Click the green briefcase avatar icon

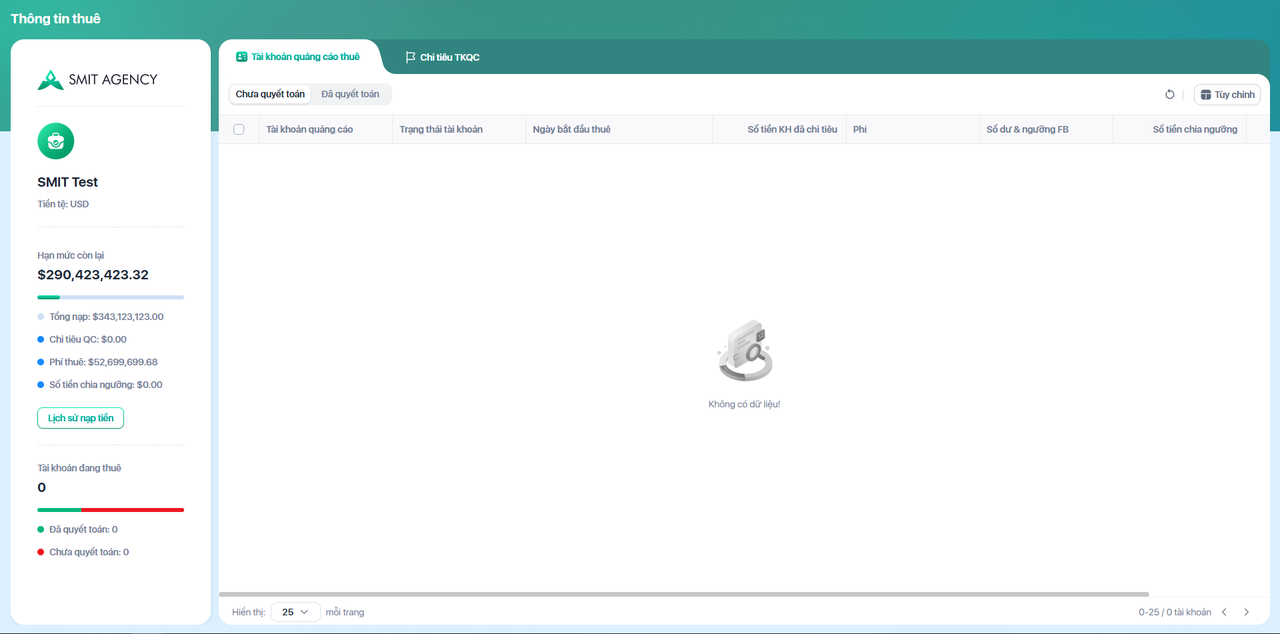[56, 141]
